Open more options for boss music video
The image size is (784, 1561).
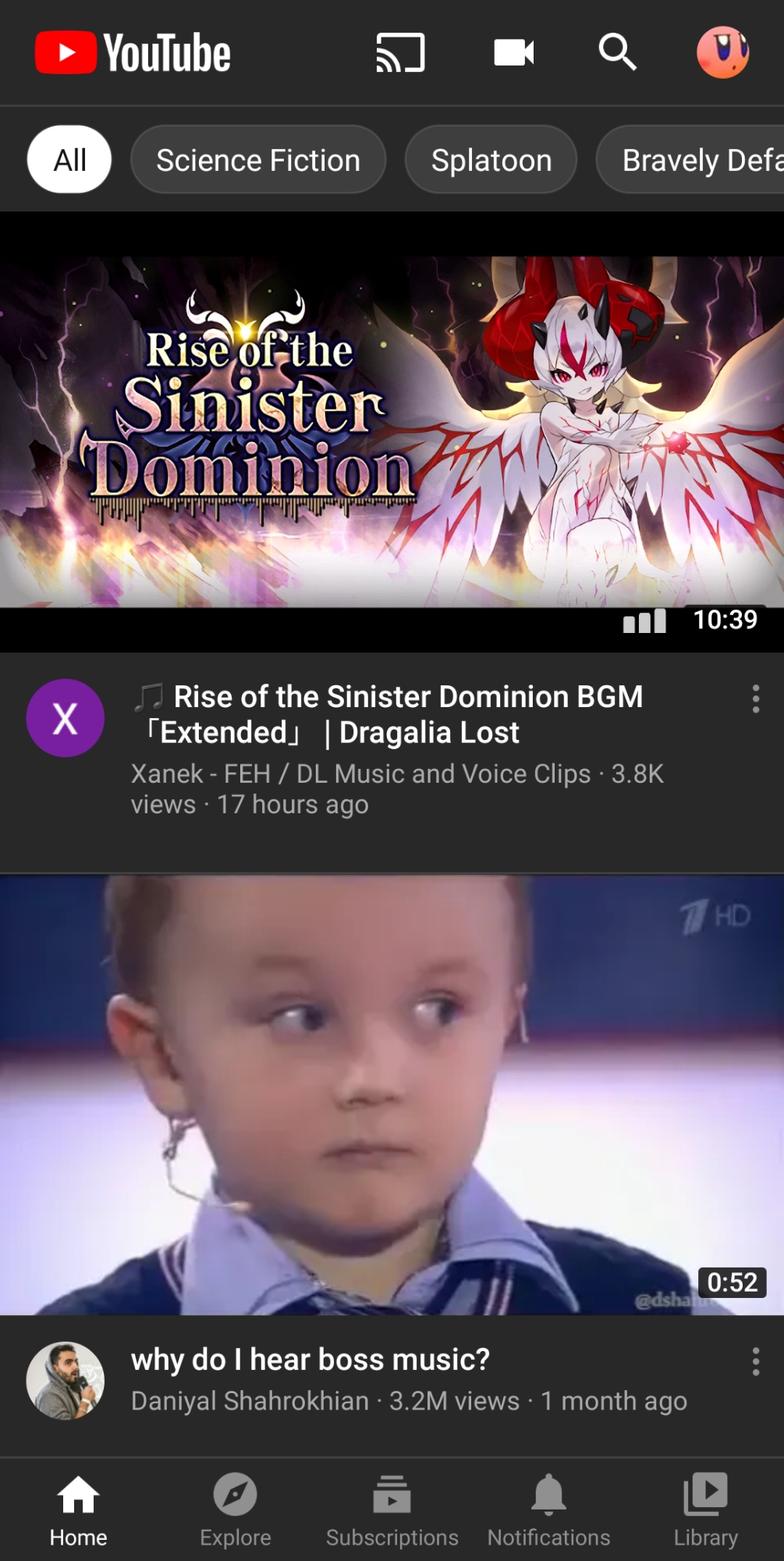(755, 1361)
